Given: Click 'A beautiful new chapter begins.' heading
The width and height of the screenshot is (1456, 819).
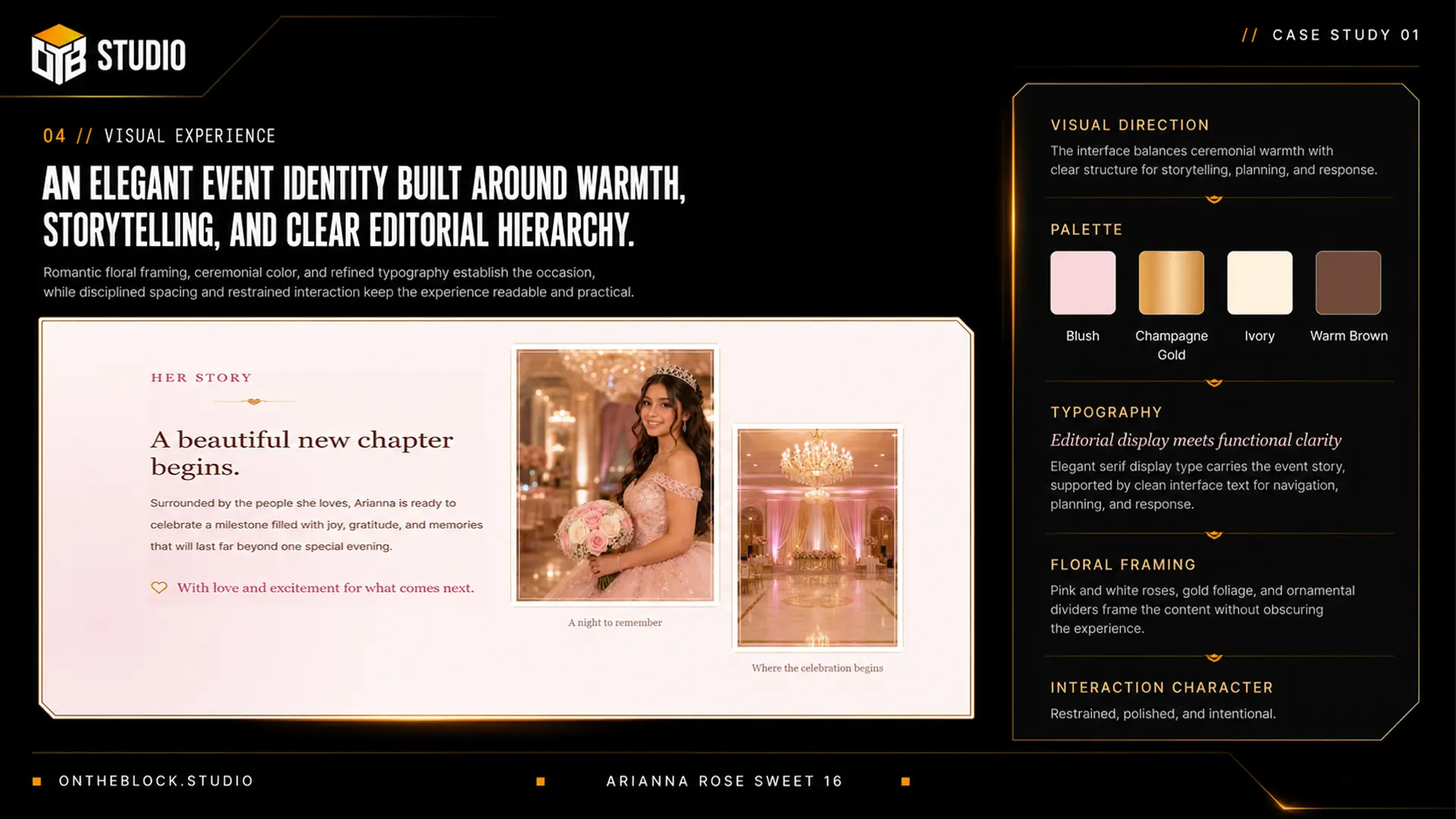Looking at the screenshot, I should click(x=302, y=453).
